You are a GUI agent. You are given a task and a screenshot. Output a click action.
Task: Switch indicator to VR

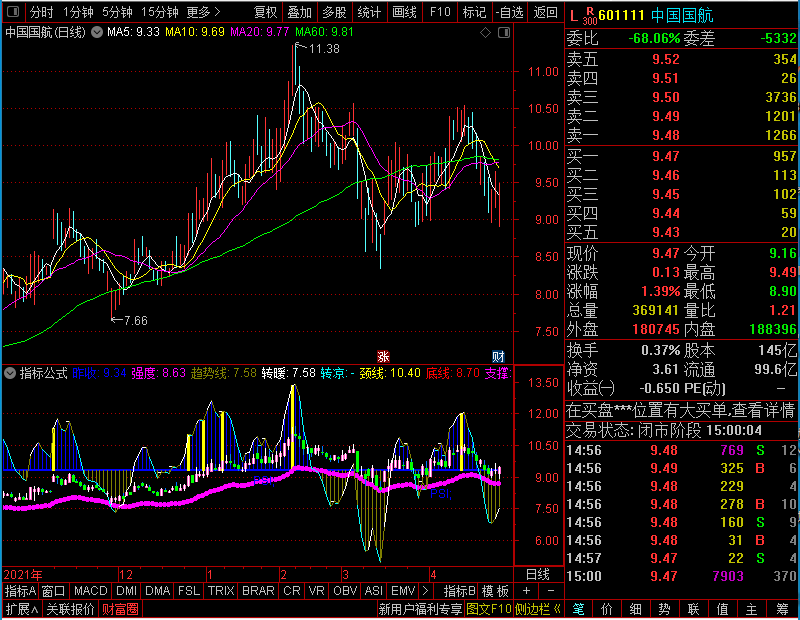click(x=316, y=590)
